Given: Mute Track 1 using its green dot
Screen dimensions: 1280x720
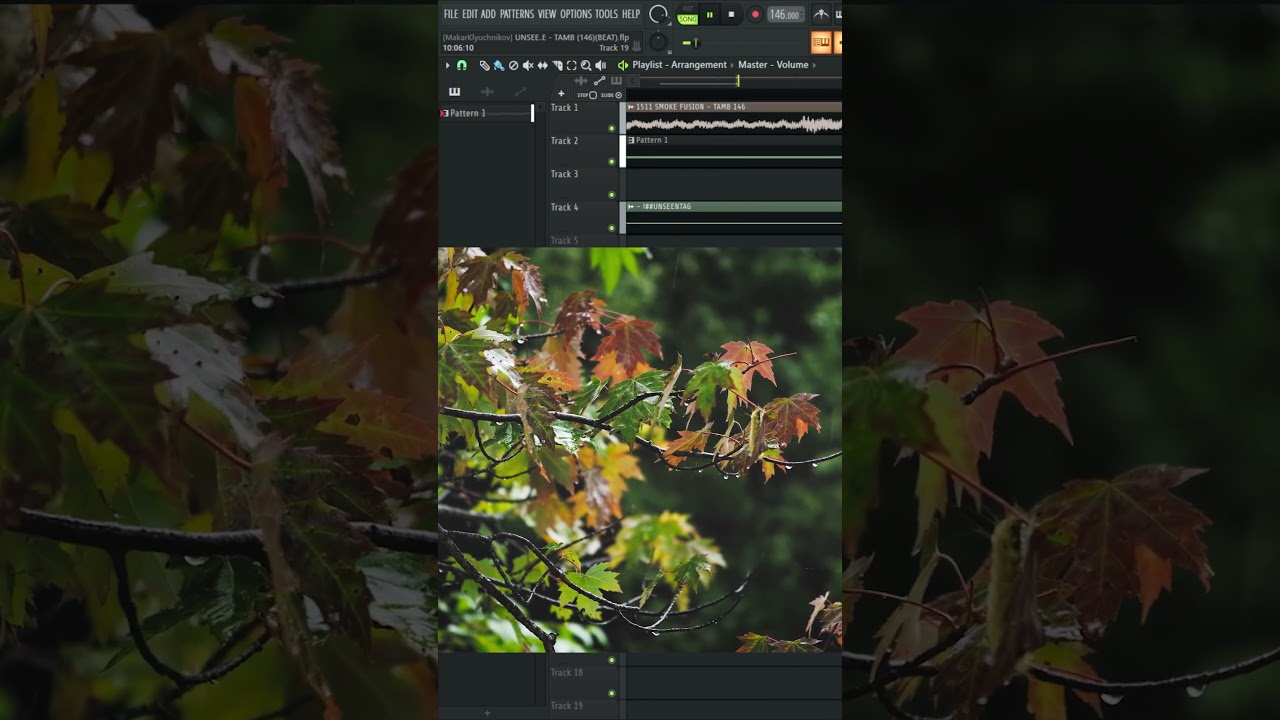Looking at the screenshot, I should click(612, 128).
